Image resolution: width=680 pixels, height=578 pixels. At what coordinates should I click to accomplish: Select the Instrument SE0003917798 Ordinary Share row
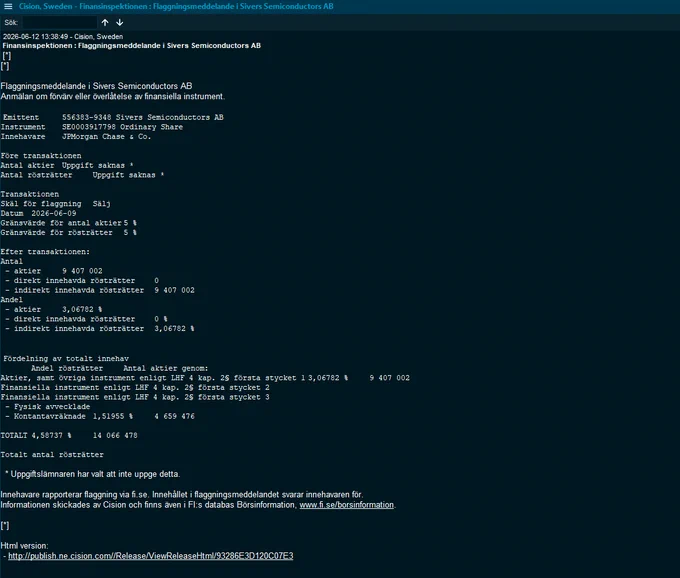92,127
